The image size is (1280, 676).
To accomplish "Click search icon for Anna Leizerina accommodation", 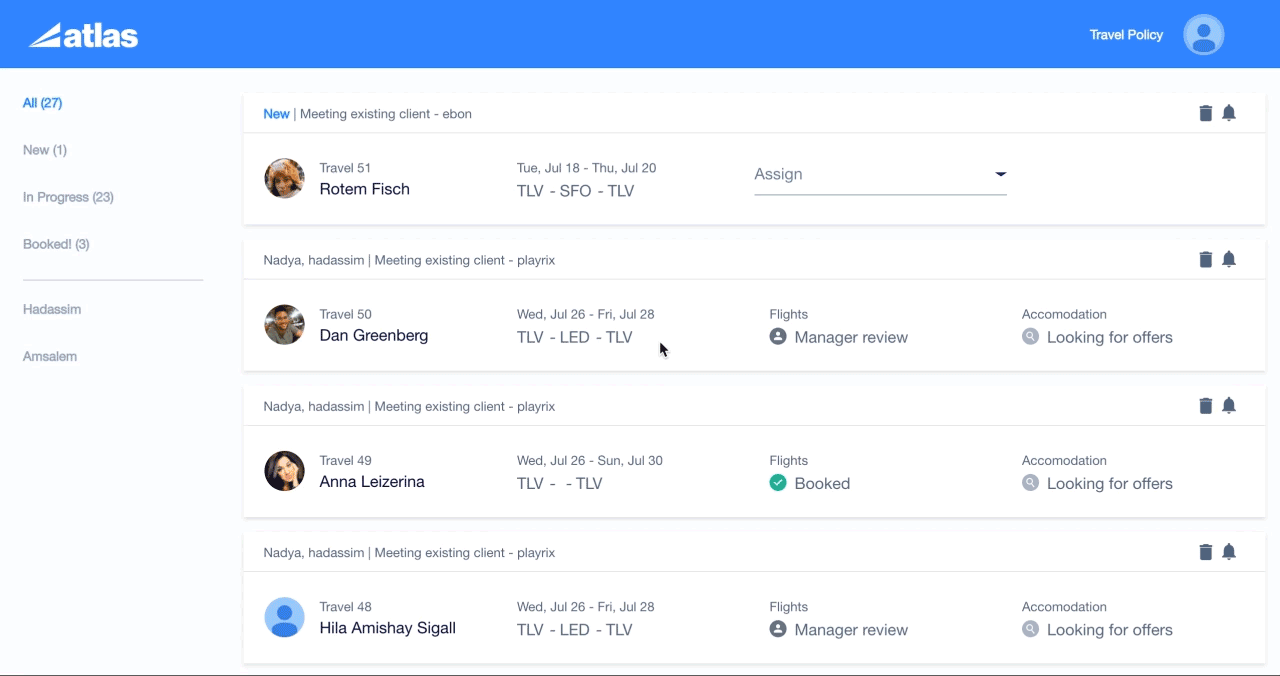I will (1030, 483).
